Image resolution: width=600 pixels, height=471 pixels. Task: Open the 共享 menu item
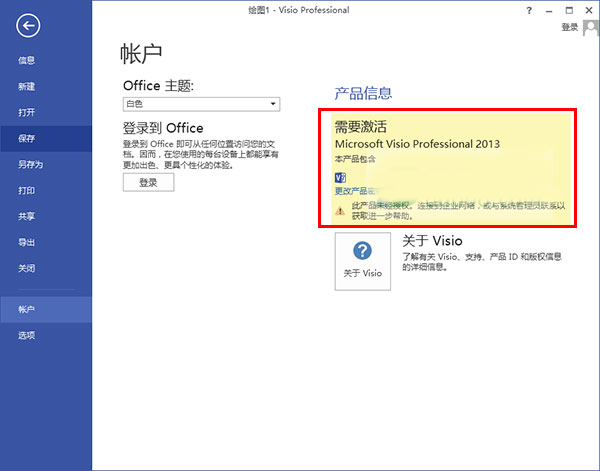46,216
